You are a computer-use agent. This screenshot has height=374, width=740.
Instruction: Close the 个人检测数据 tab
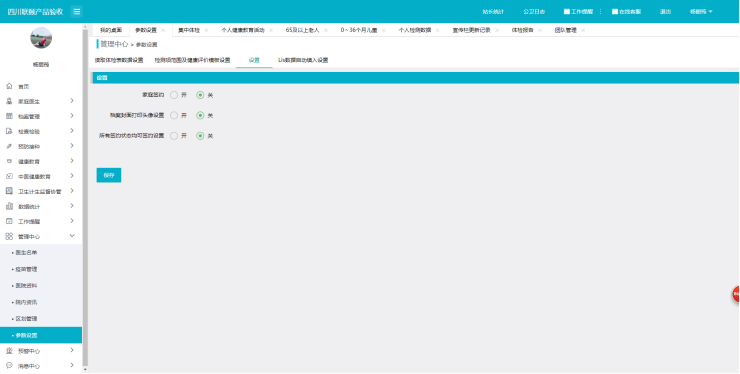[x=437, y=30]
